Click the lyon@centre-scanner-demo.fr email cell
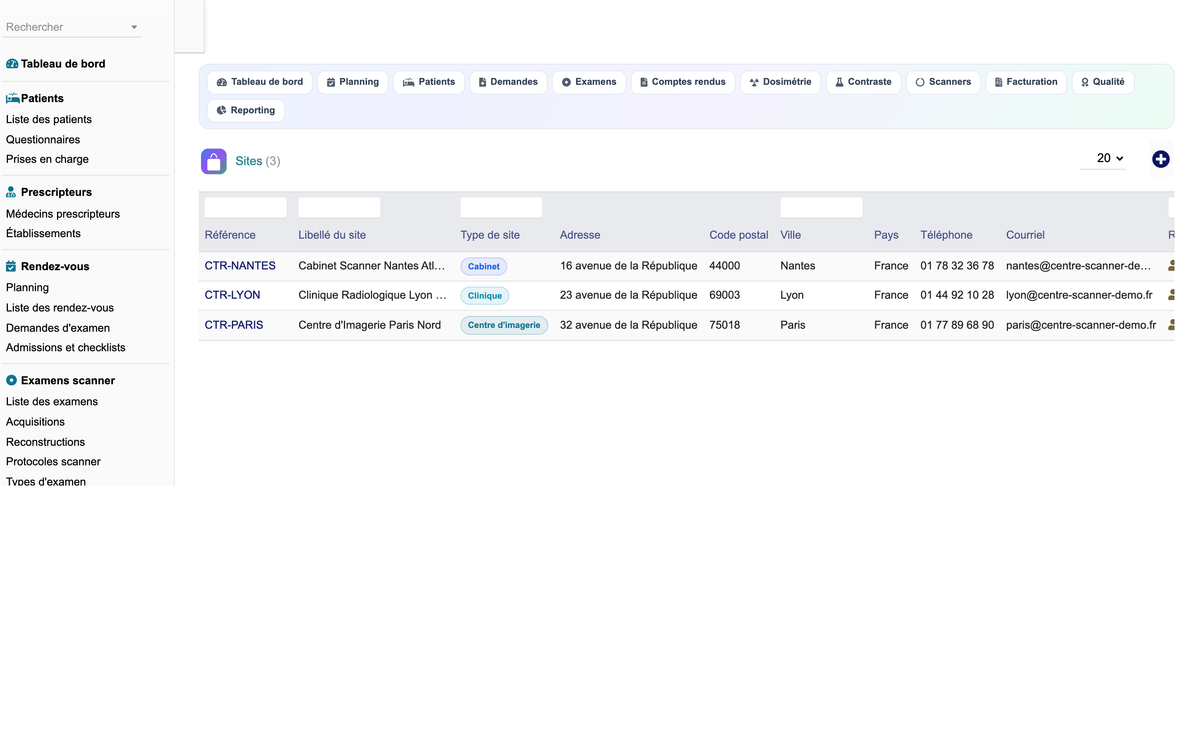The height and width of the screenshot is (743, 1200). point(1079,295)
